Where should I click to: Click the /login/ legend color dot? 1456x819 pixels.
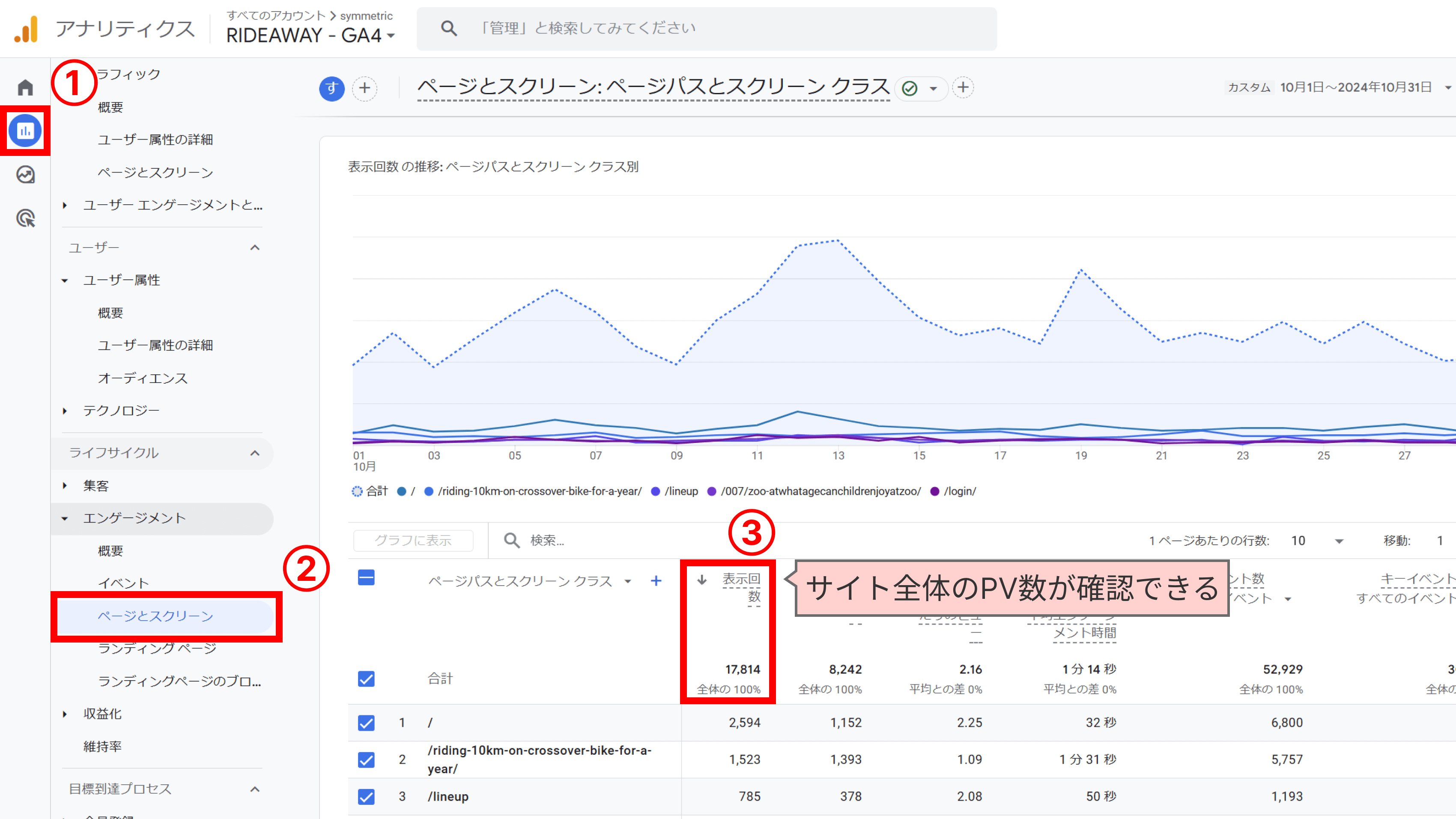click(x=935, y=492)
